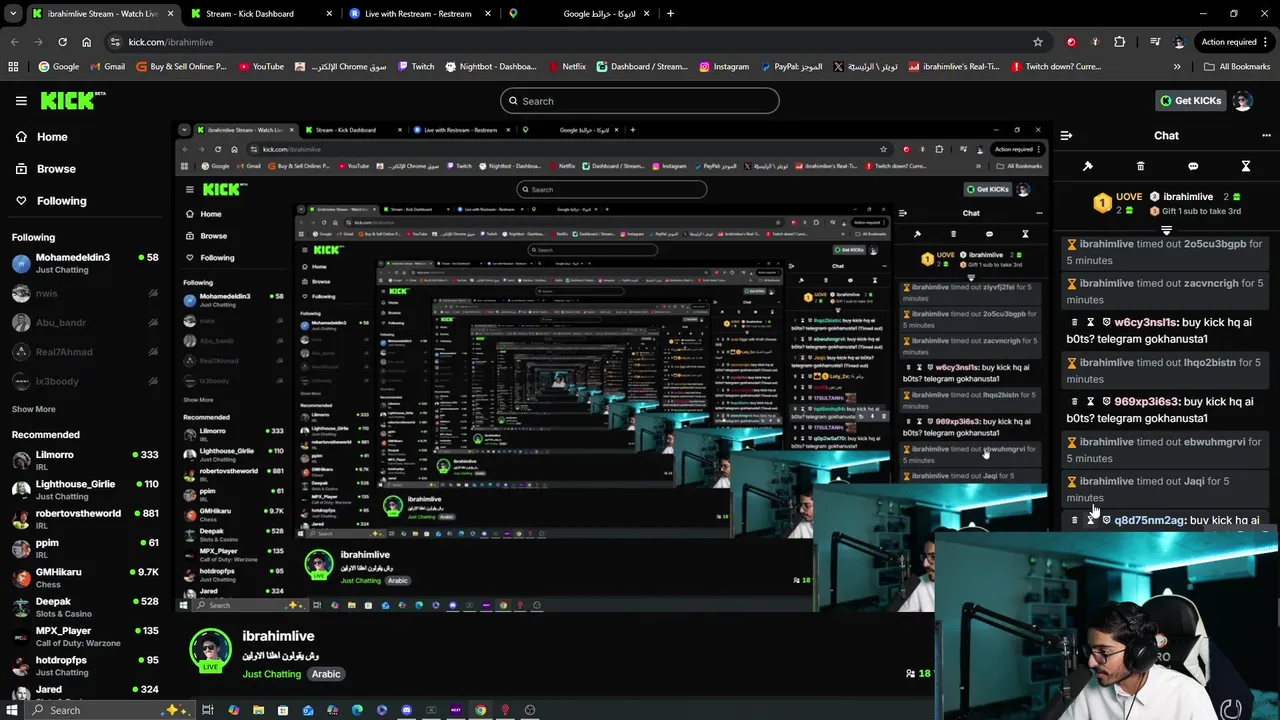Click the hourglass timeout icon in chat toolbar
This screenshot has width=1280, height=720.
1246,166
